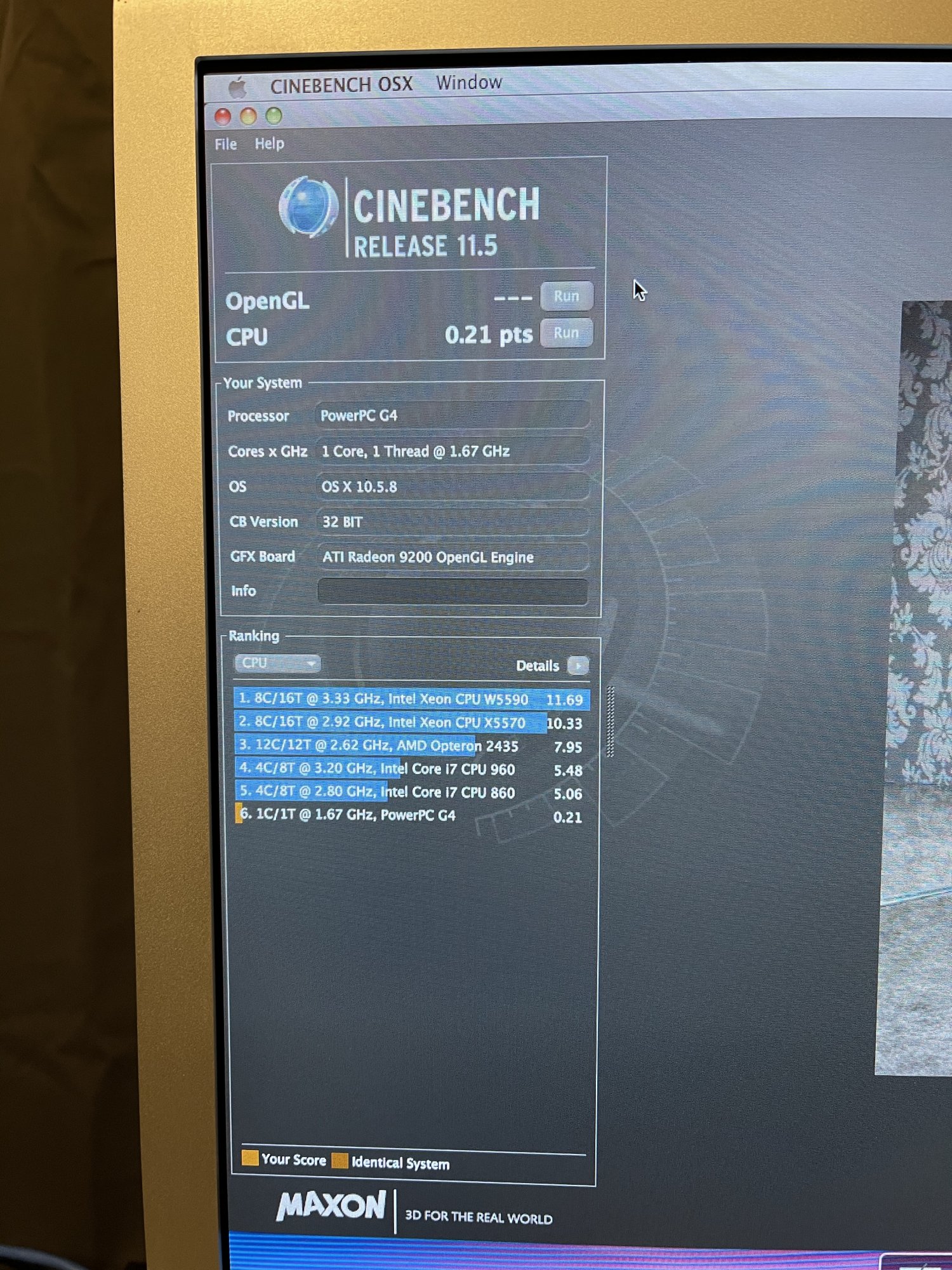Select the Core i7 860 entry

[411, 792]
